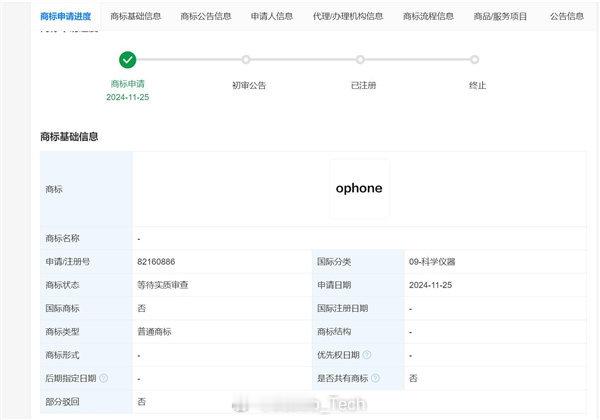Click the 国际注册日期 field label
The image size is (600, 420).
coord(342,308)
